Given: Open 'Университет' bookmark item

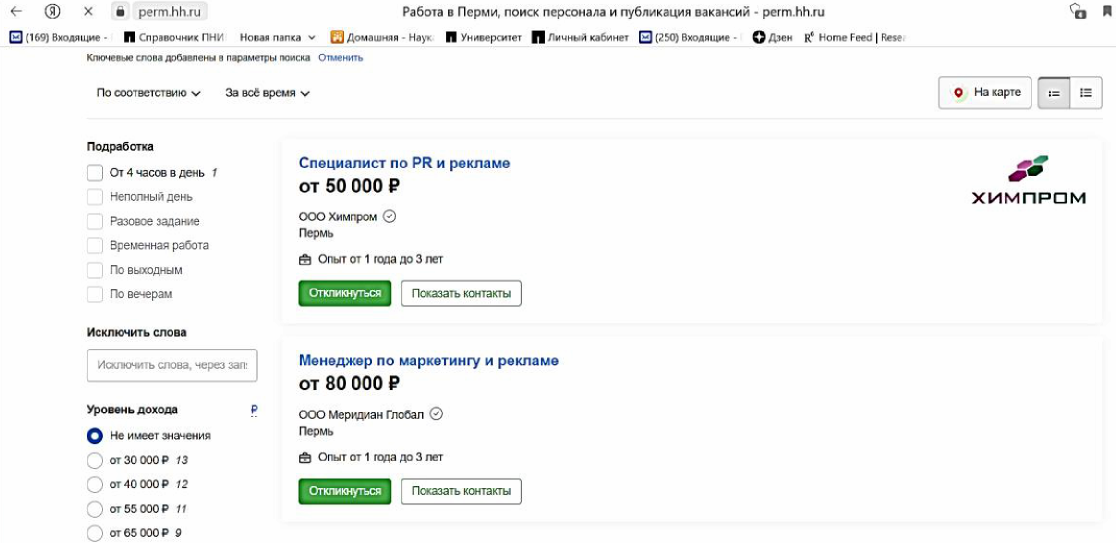Looking at the screenshot, I should click(484, 38).
